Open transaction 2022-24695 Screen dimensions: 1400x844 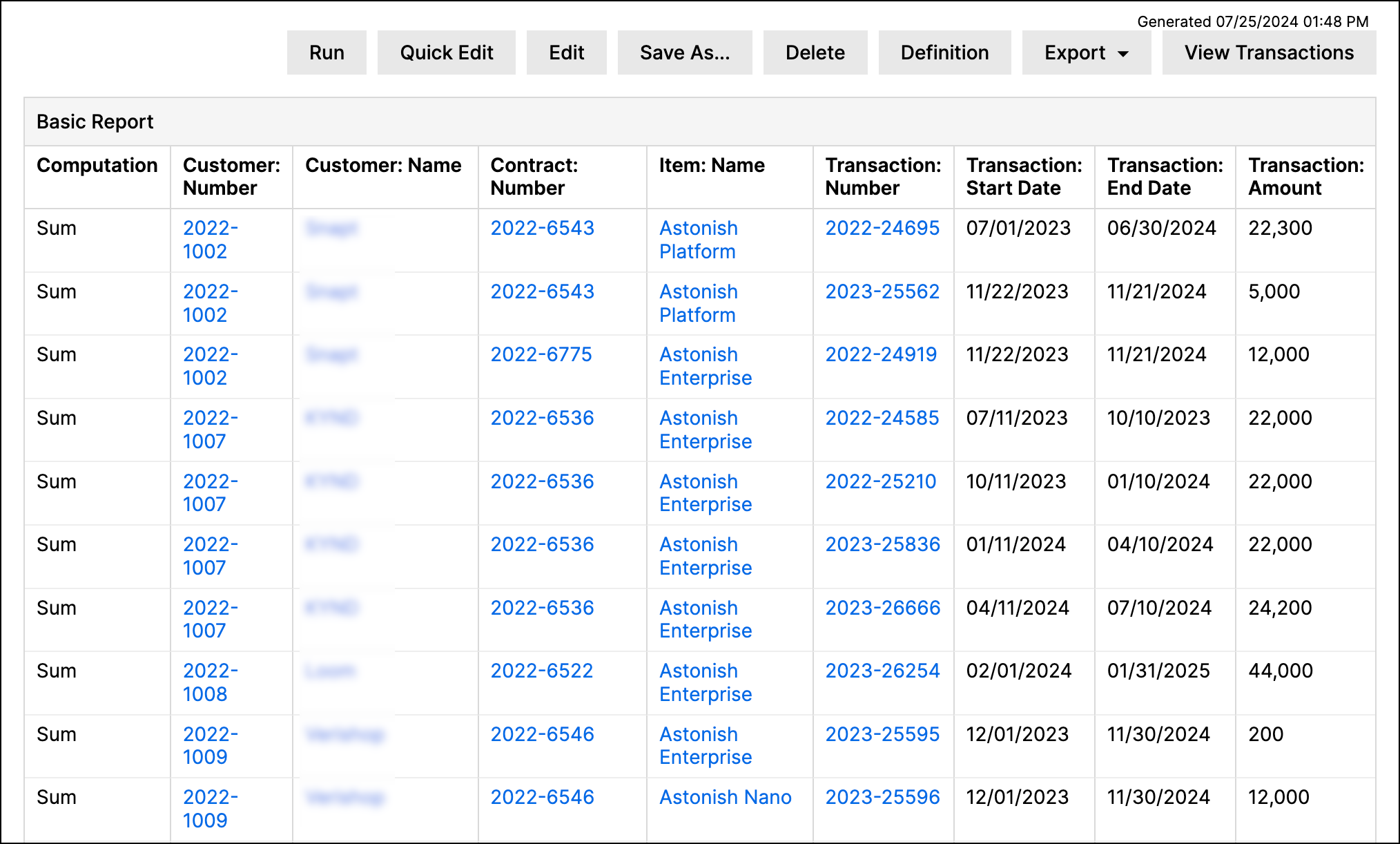click(882, 228)
